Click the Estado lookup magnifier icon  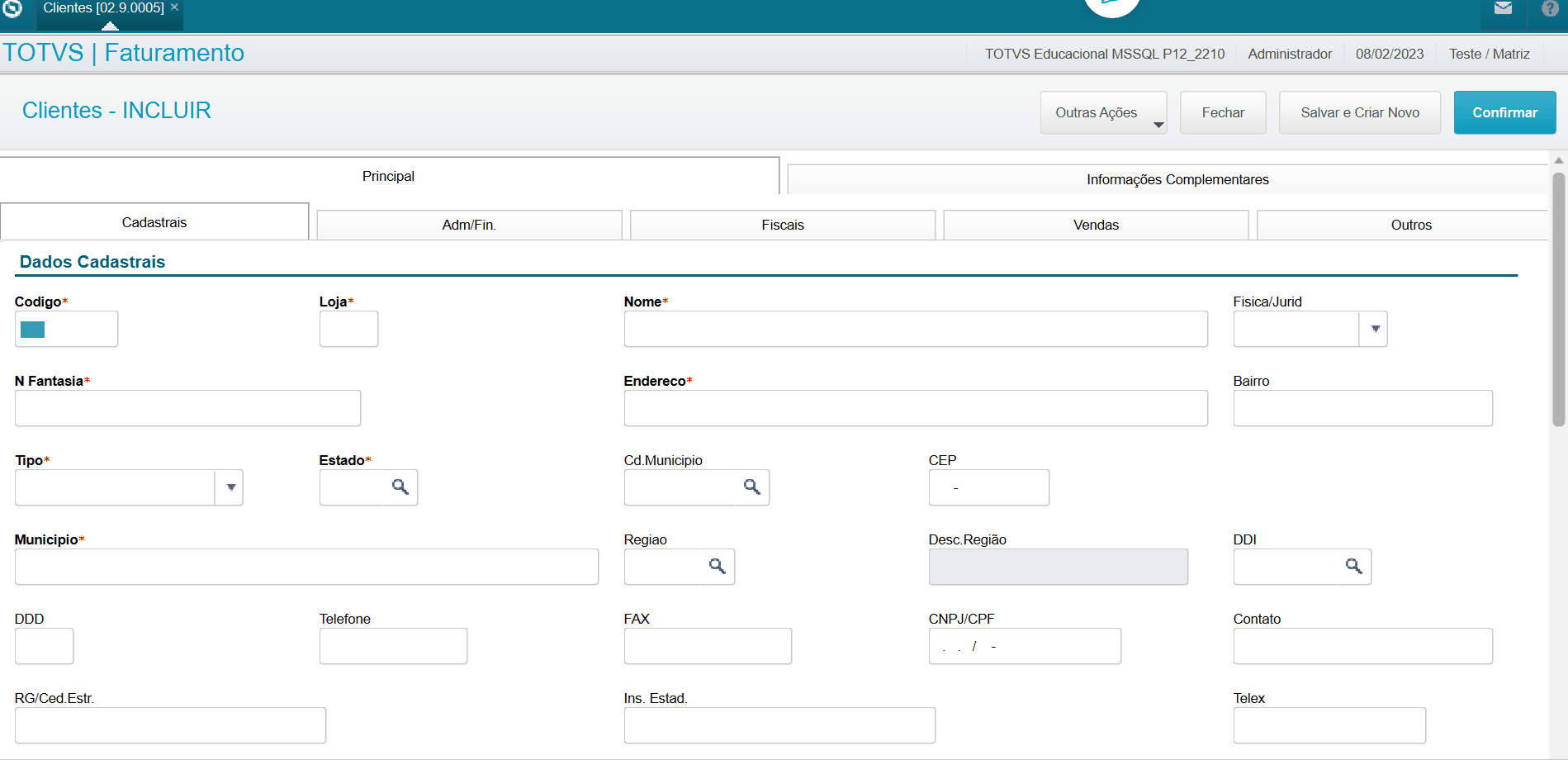tap(400, 487)
